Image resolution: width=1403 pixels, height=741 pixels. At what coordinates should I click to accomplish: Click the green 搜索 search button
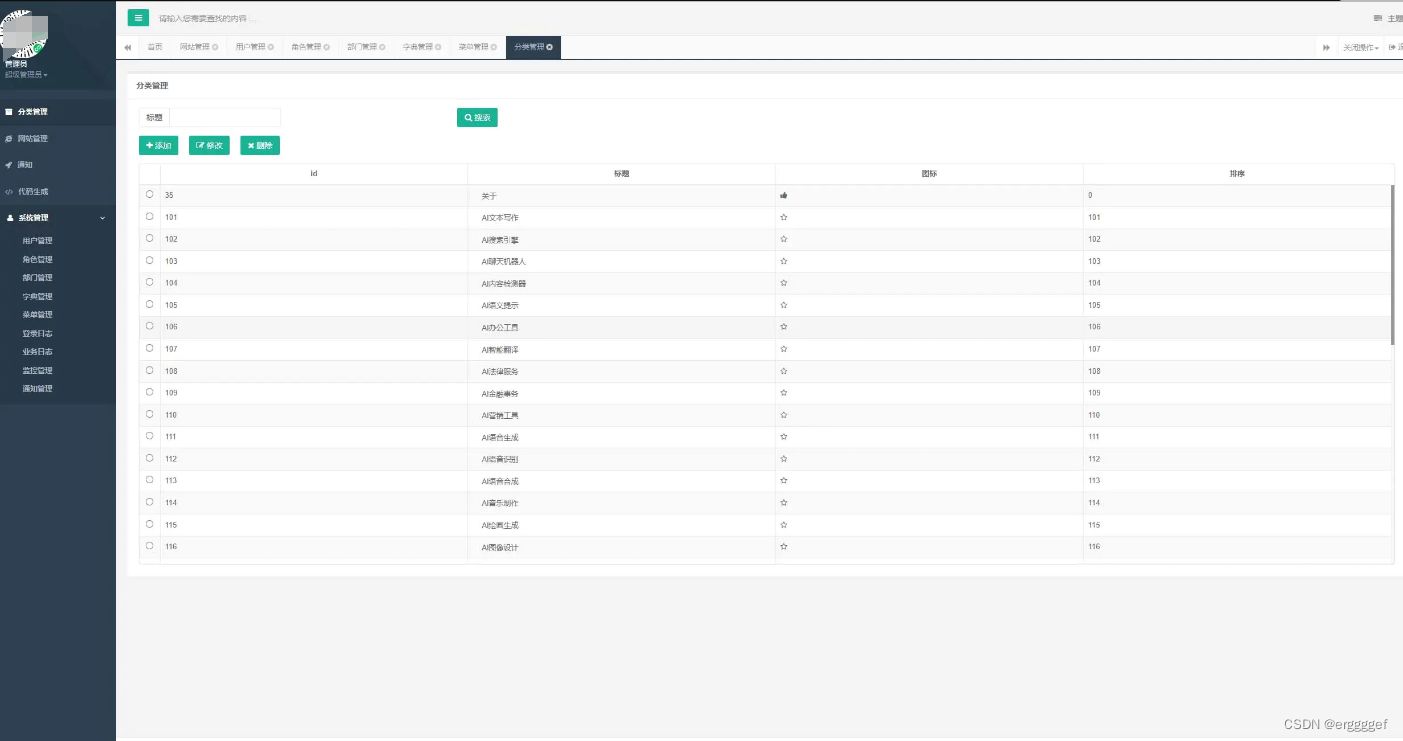tap(477, 118)
